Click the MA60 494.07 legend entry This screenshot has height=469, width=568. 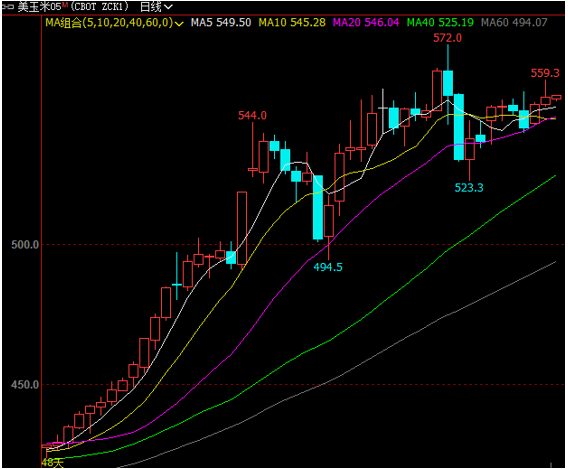tap(514, 22)
